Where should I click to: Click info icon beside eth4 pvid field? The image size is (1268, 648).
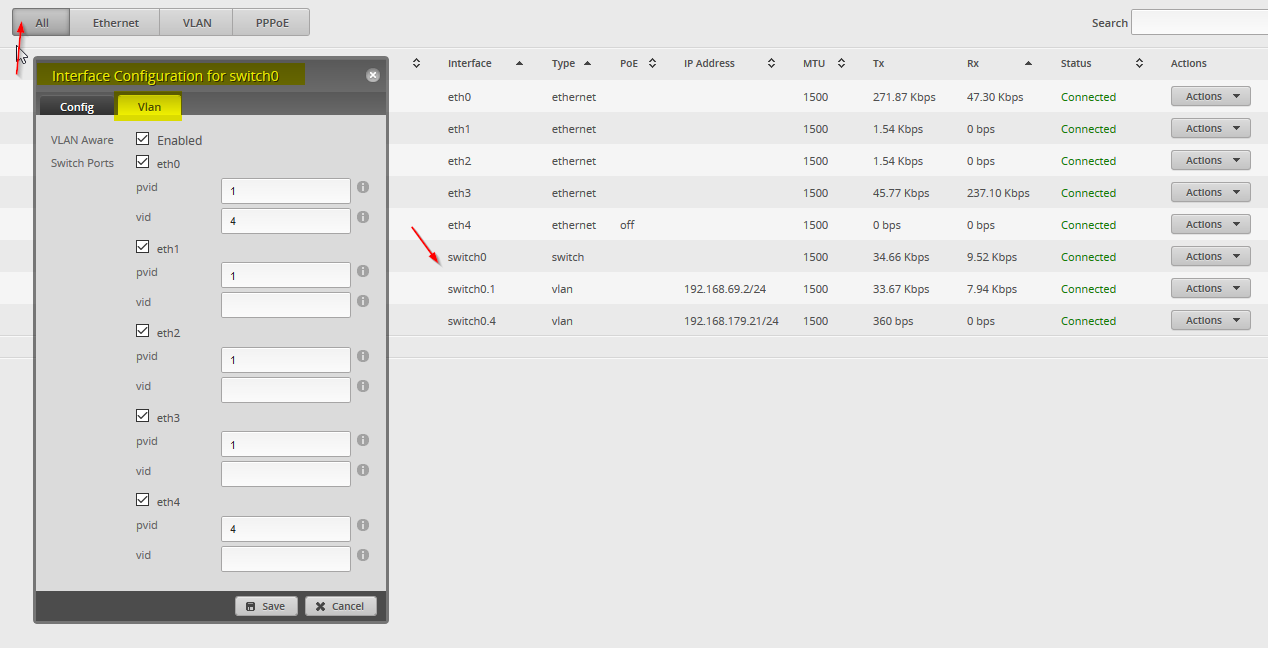click(x=363, y=525)
